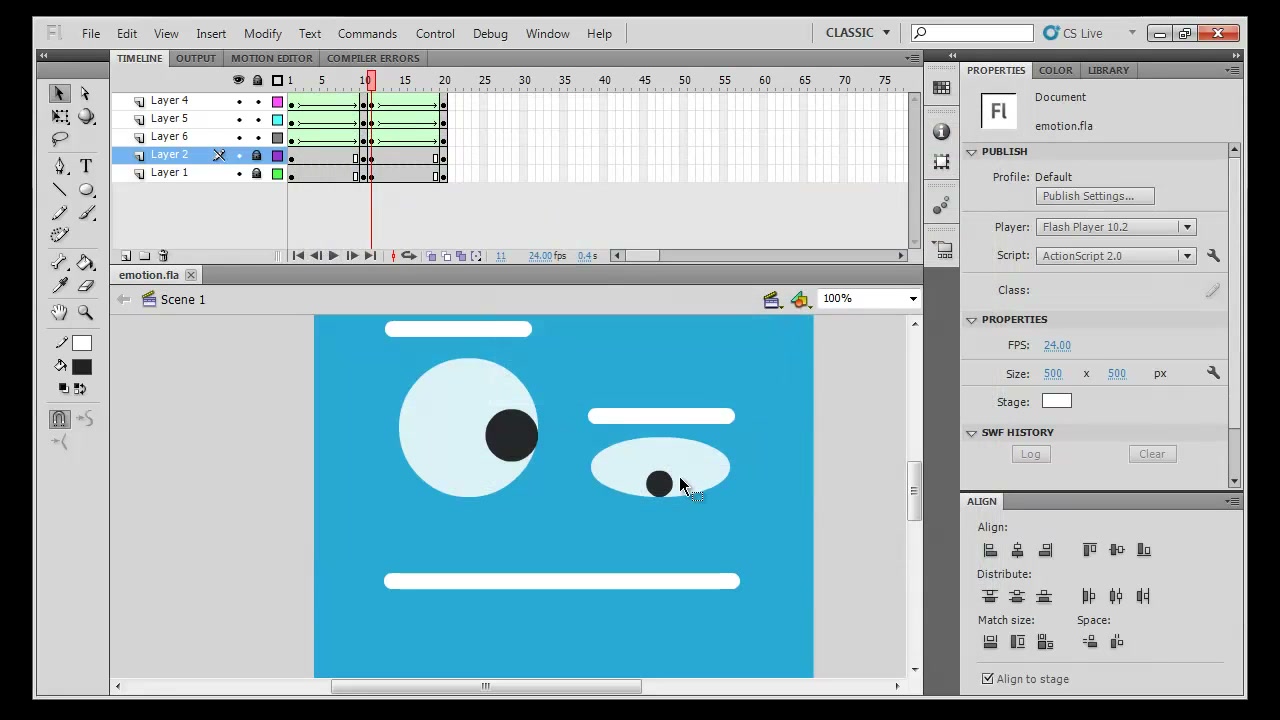Select the Free Transform tool
Image resolution: width=1280 pixels, height=720 pixels.
(59, 116)
